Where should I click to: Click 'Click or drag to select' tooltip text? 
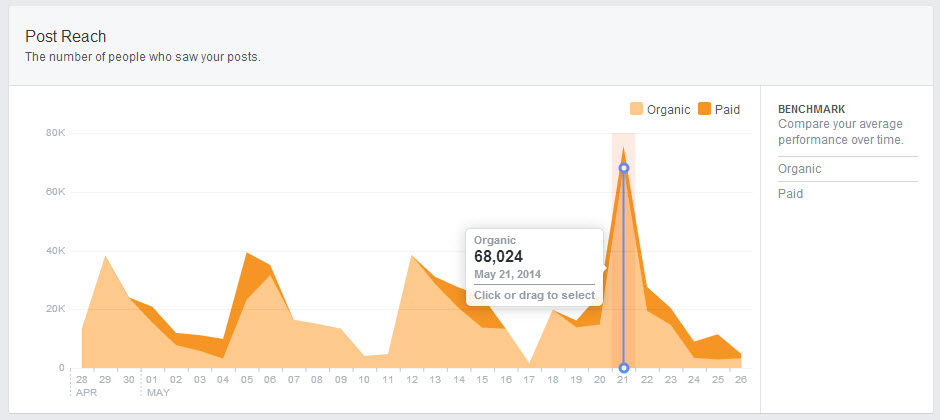[534, 295]
